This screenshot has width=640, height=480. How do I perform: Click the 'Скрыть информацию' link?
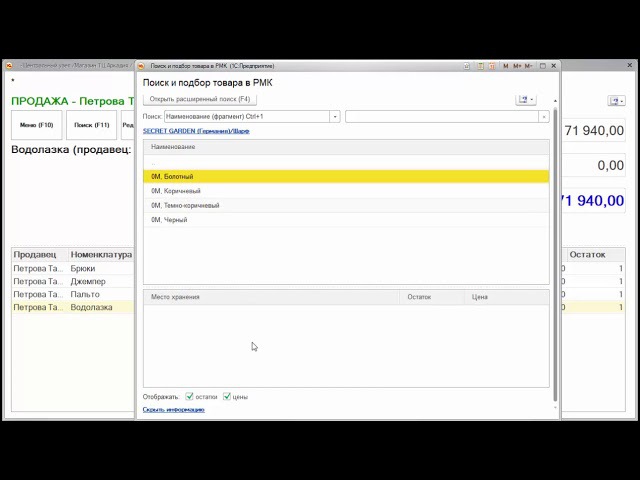[x=173, y=409]
